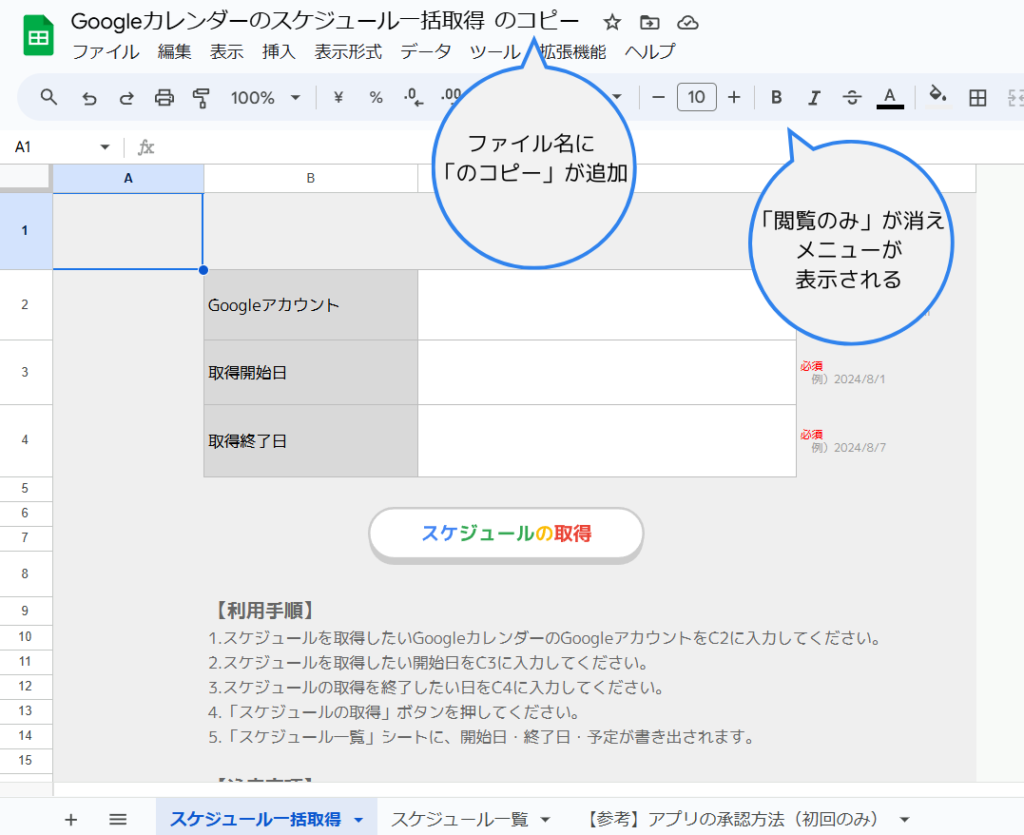The image size is (1024, 835).
Task: Redo the last action
Action: tap(126, 98)
